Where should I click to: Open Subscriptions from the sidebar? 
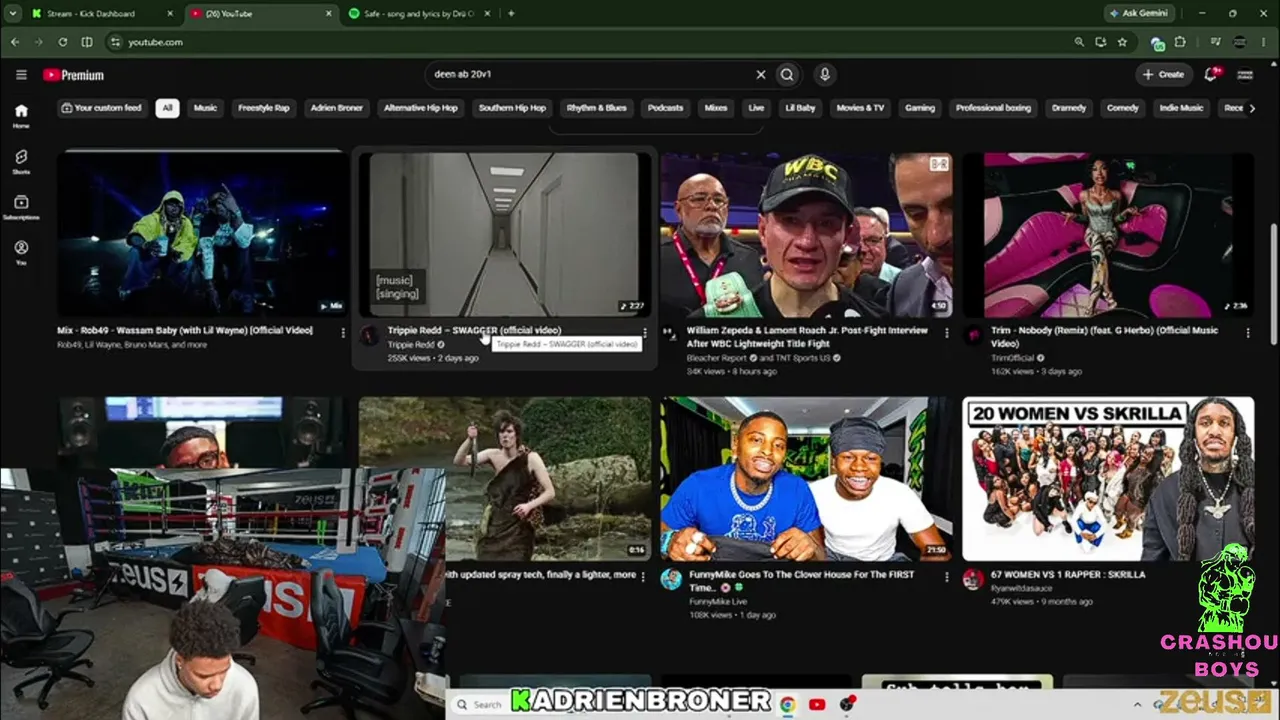pos(21,207)
